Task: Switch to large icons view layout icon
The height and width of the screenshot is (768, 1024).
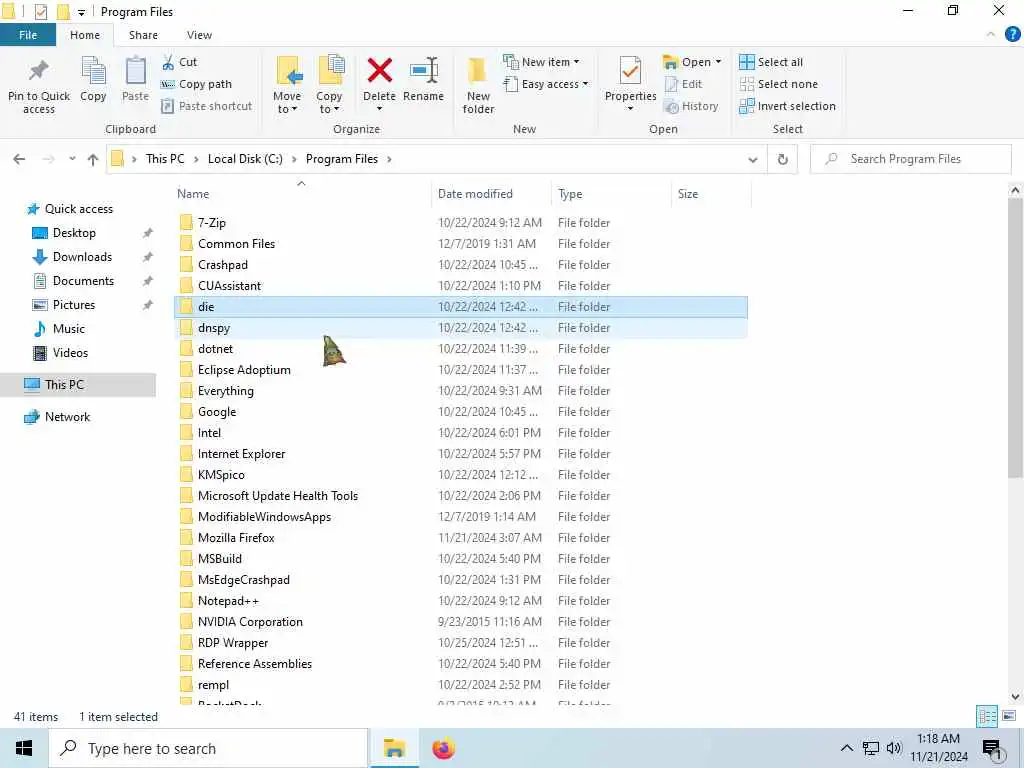Action: (1009, 716)
